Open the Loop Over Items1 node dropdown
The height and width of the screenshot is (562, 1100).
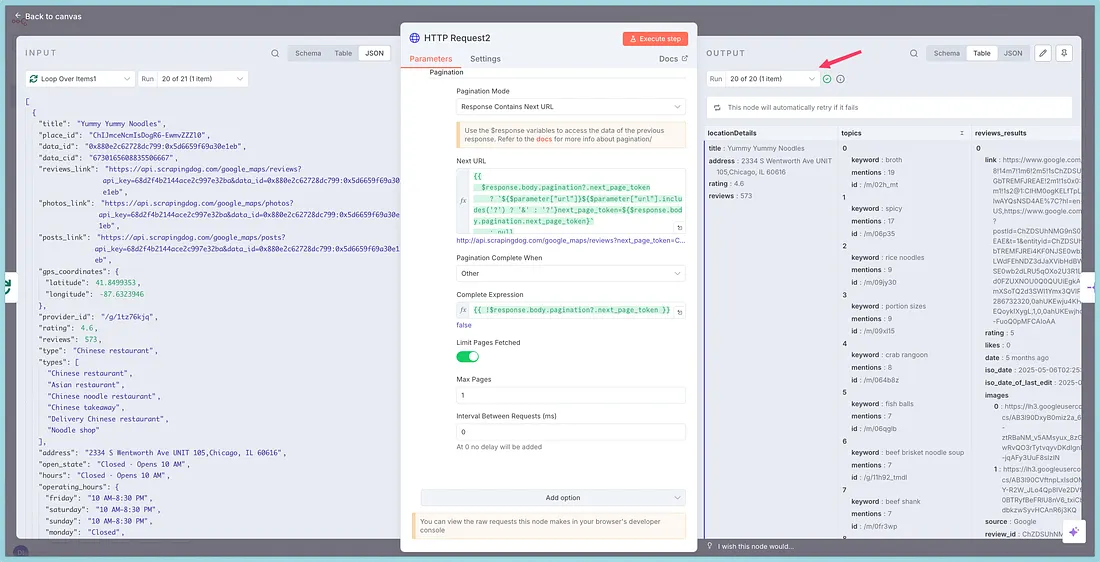(80, 78)
